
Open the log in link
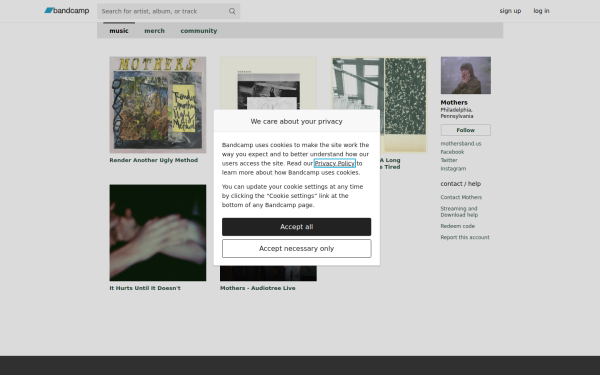[x=541, y=11]
